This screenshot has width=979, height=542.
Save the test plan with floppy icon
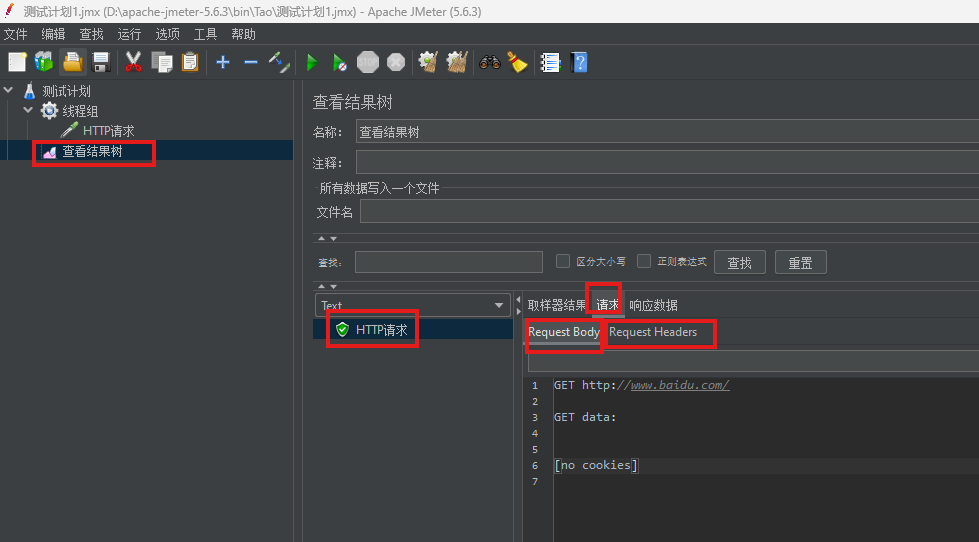pyautogui.click(x=101, y=62)
